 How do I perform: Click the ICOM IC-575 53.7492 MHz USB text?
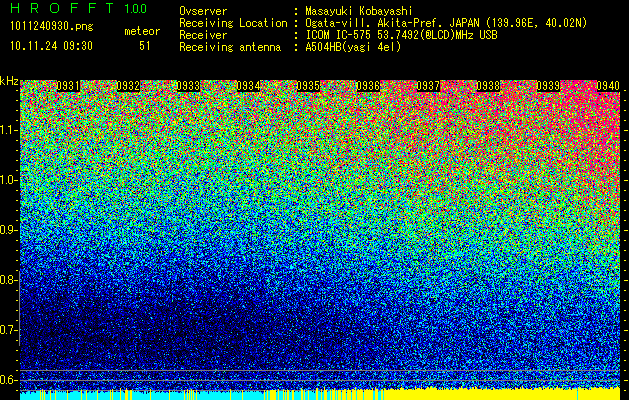[x=401, y=35]
